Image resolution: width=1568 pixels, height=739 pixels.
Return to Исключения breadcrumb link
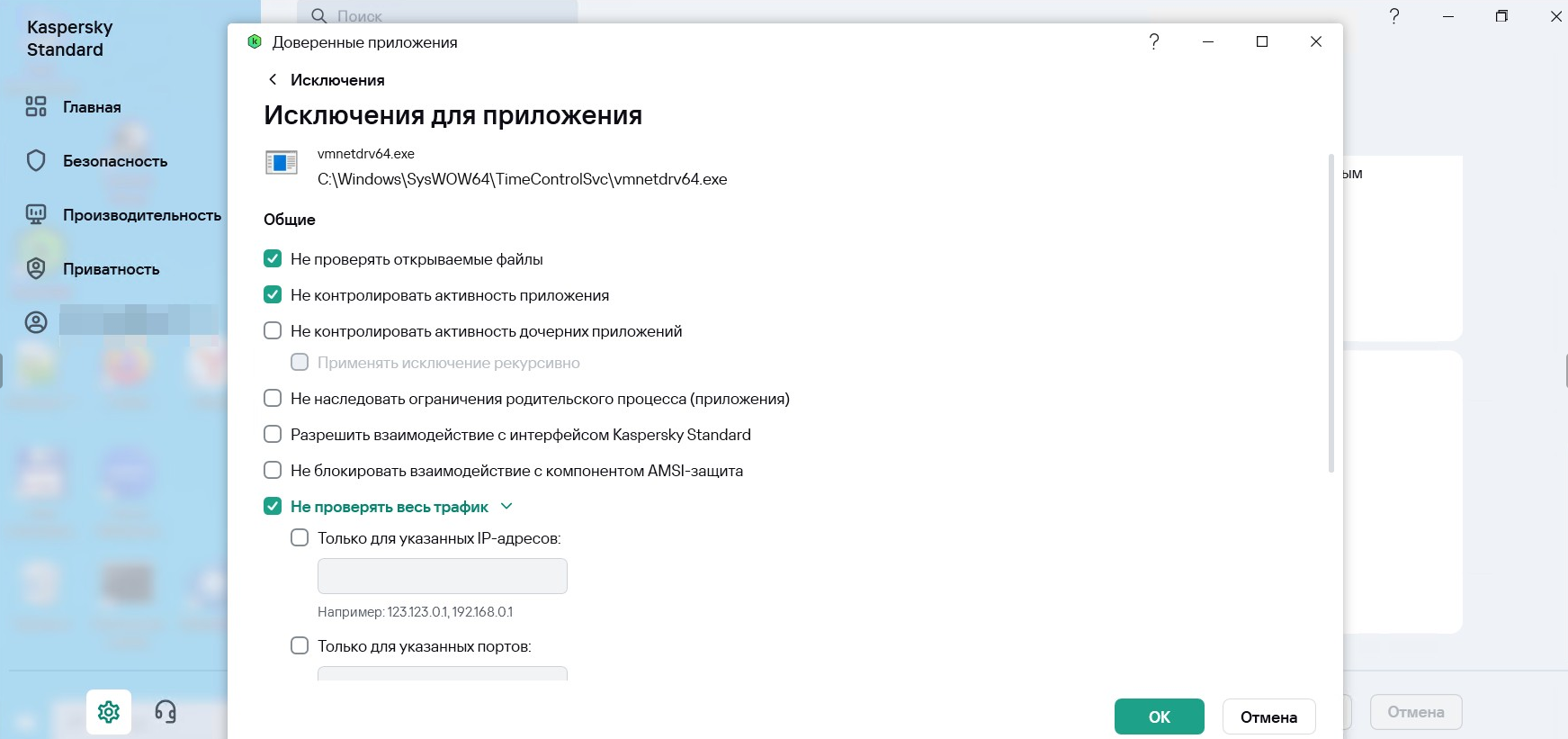coord(337,80)
